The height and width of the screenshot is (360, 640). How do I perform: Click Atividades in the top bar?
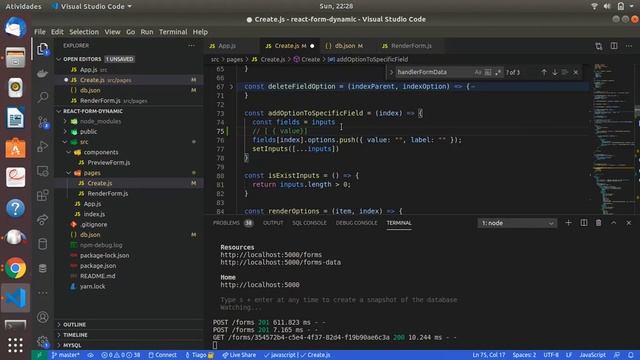(23, 6)
